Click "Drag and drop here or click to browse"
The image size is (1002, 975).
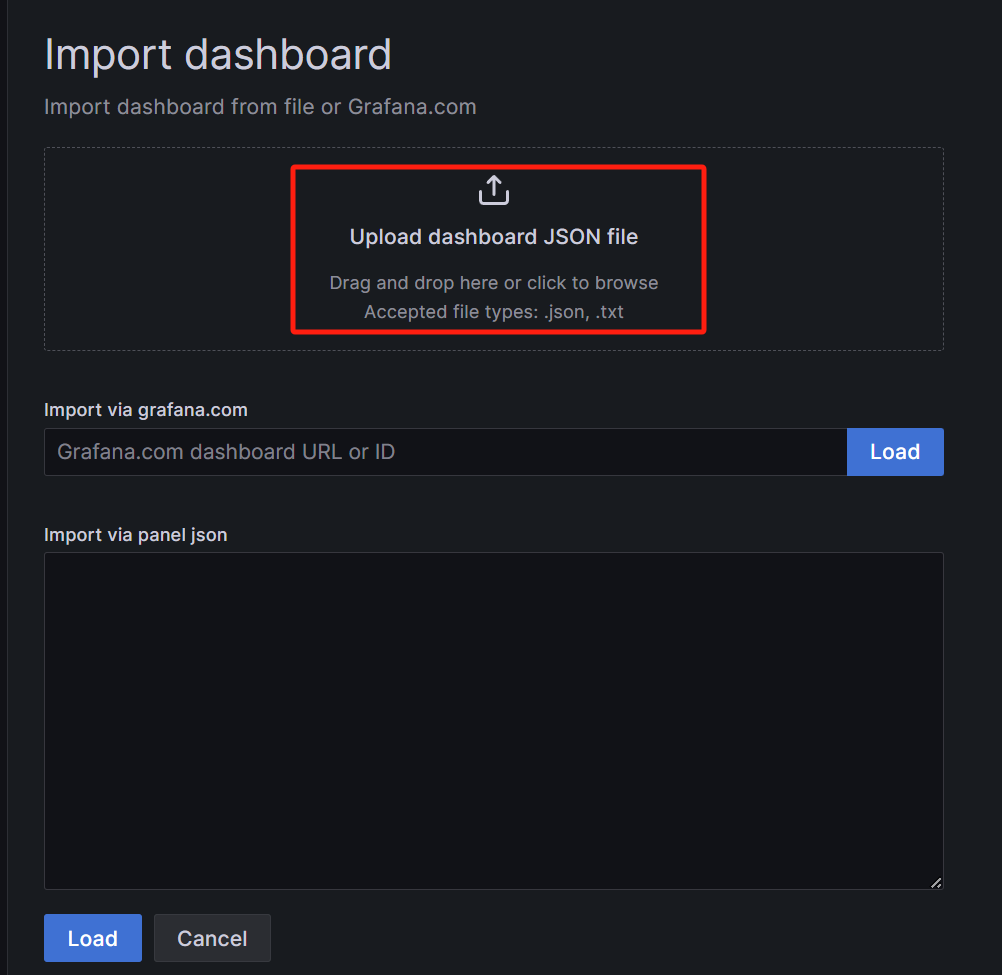pos(493,283)
